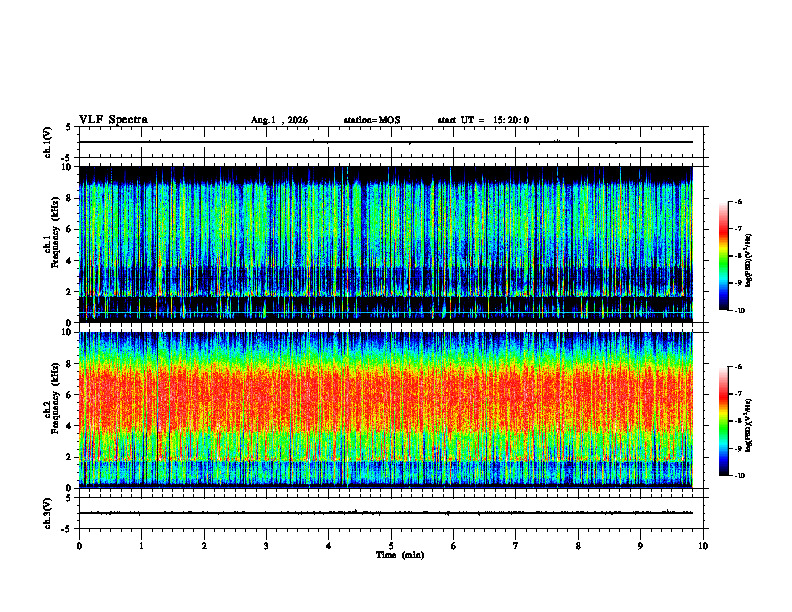Click the "-7" label on ch.2 colorbar
The image size is (792, 612).
[x=738, y=394]
